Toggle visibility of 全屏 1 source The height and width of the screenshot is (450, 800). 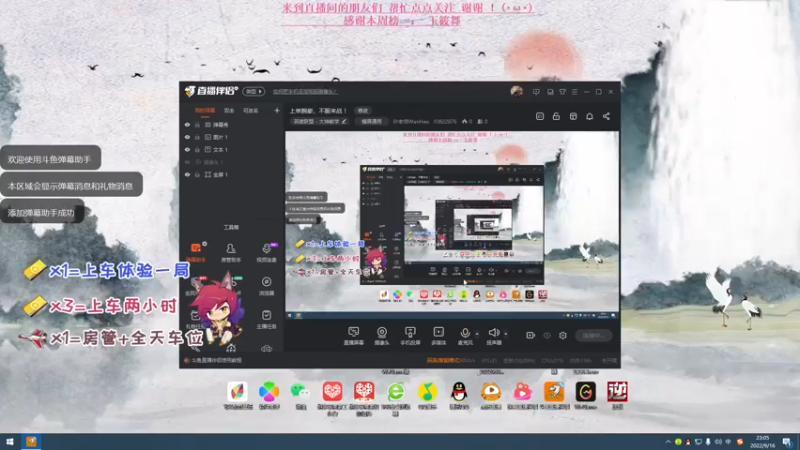(x=187, y=174)
